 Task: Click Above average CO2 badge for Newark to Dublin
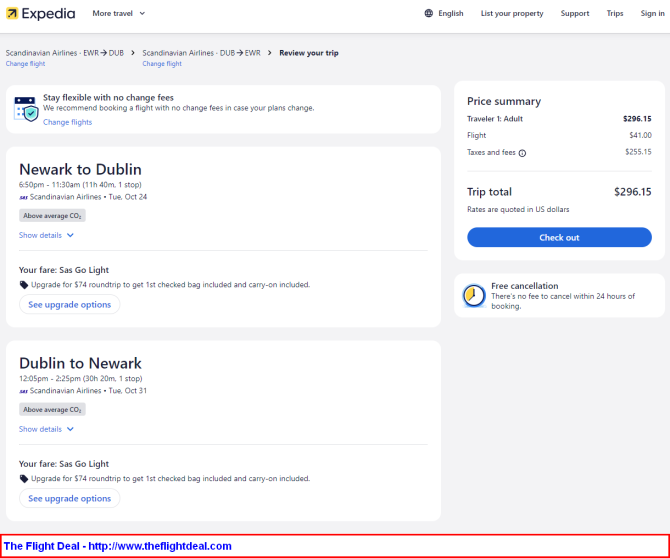[x=52, y=216]
